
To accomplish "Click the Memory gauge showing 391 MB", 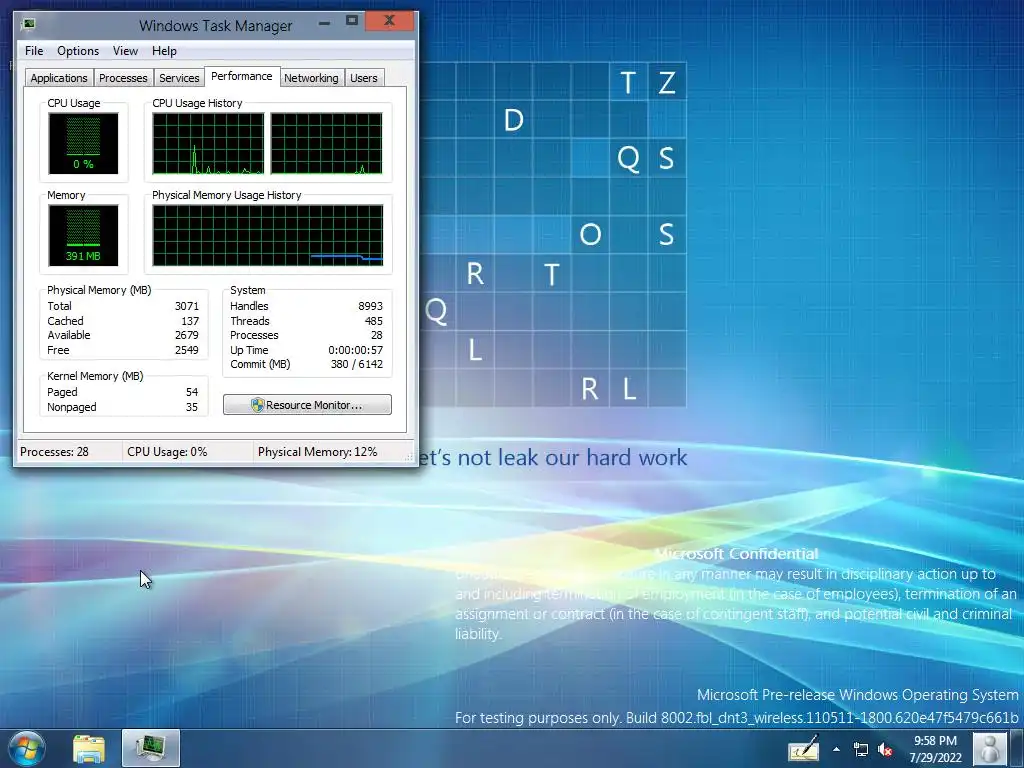I will click(83, 235).
